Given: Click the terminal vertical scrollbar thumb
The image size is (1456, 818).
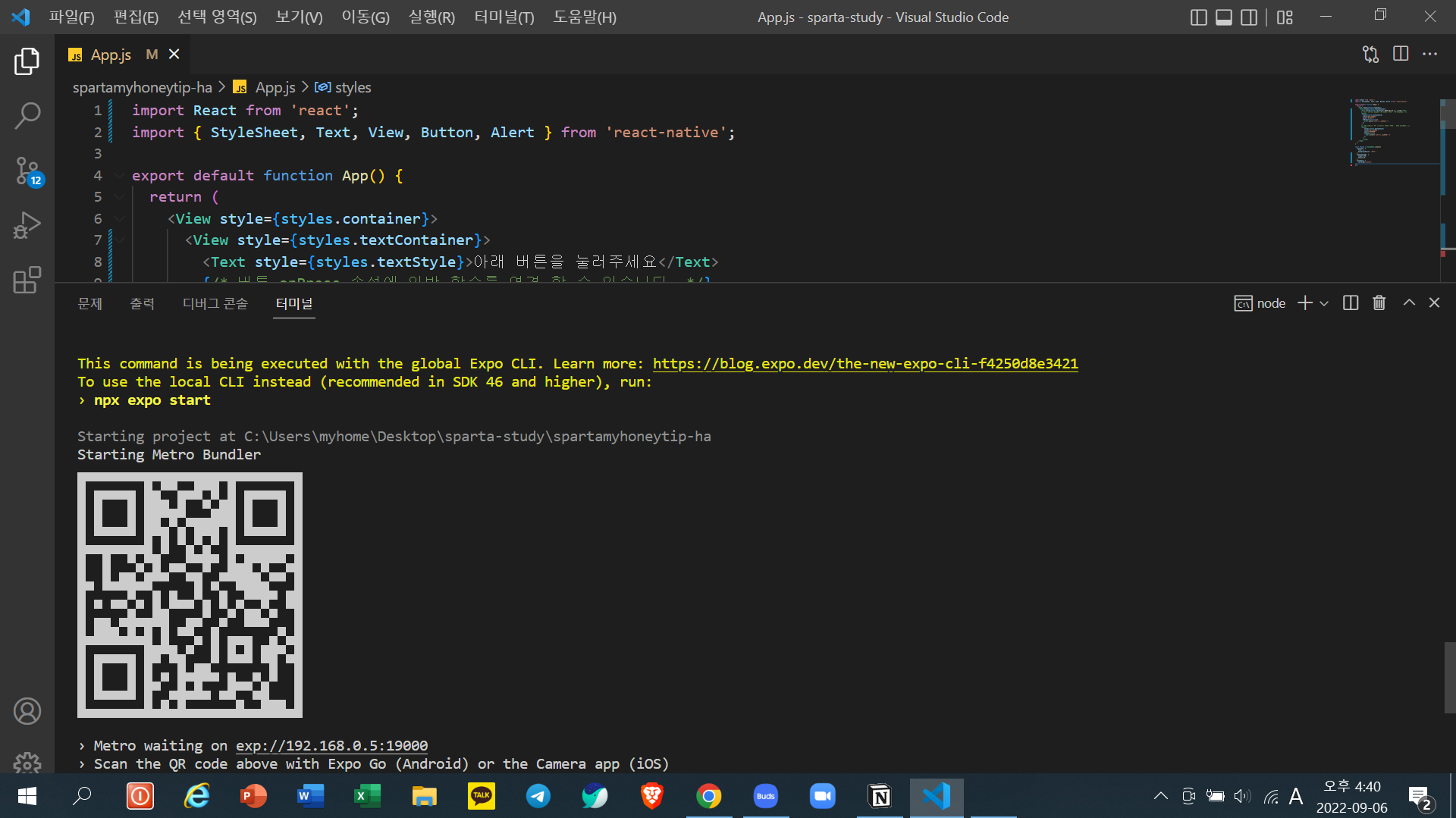Looking at the screenshot, I should pos(1450,678).
